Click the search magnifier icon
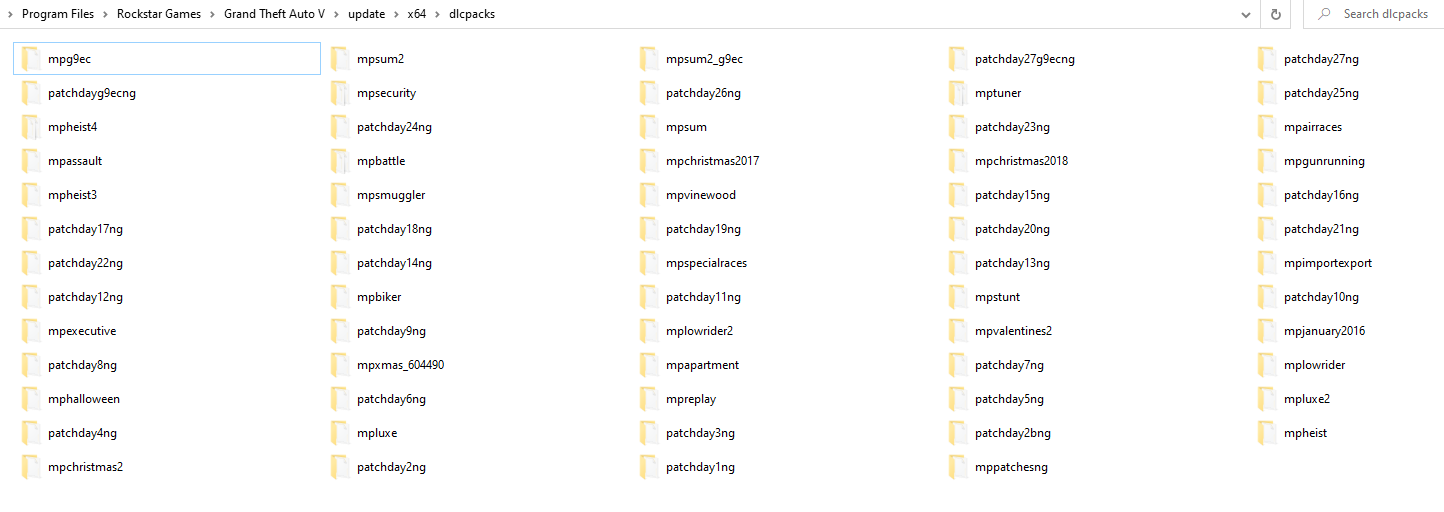Image resolution: width=1444 pixels, height=512 pixels. pos(1324,14)
